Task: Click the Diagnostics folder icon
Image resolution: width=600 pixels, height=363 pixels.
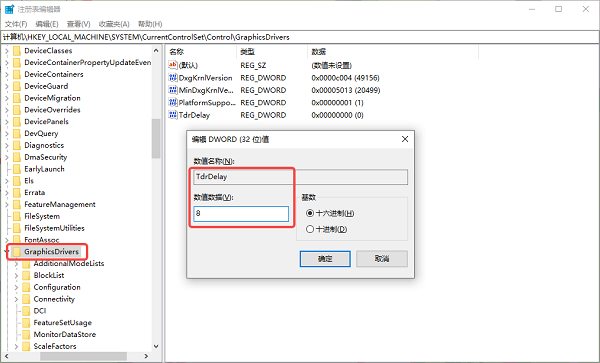Action: pos(16,145)
